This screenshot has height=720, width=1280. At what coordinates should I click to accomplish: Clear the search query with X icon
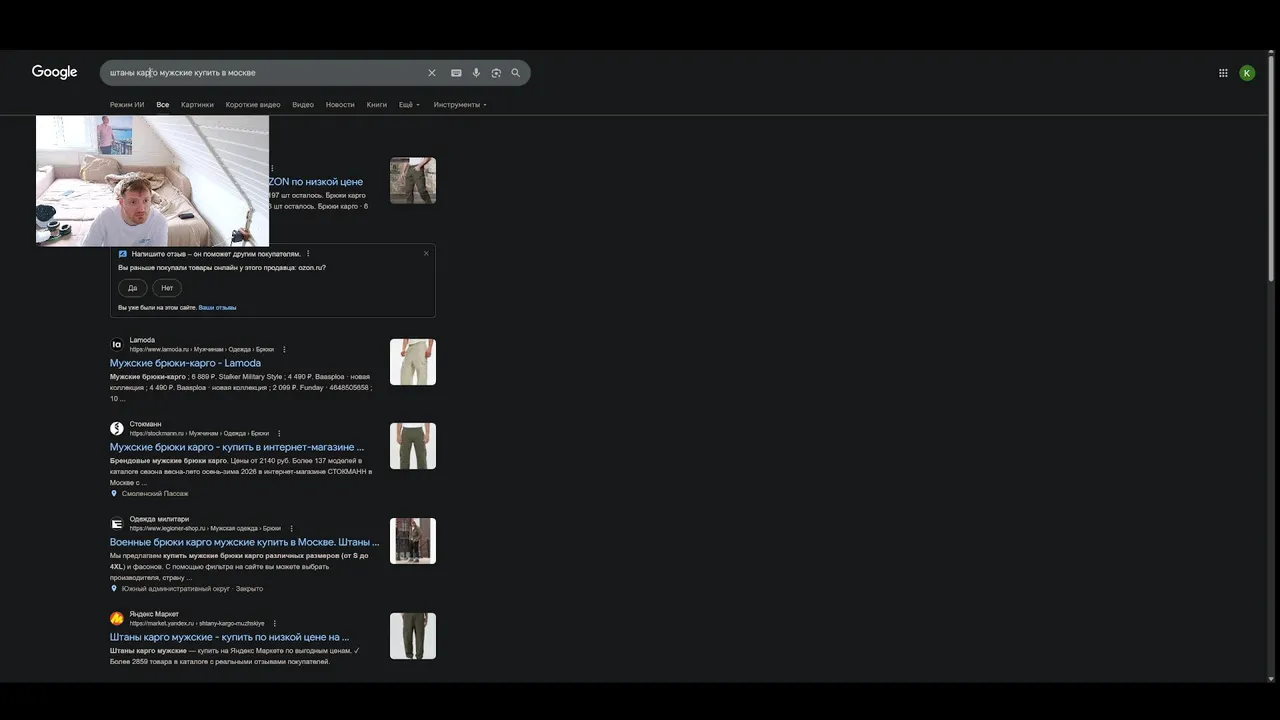click(x=432, y=73)
